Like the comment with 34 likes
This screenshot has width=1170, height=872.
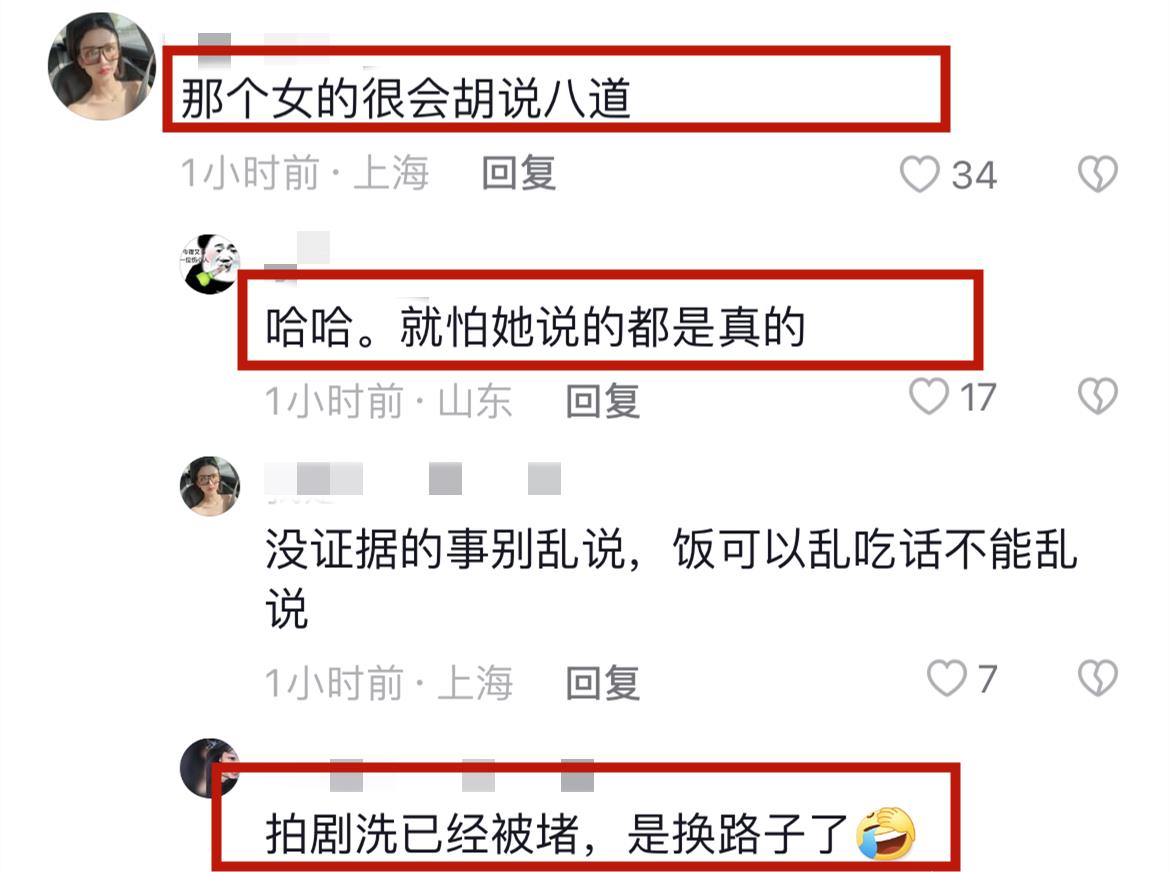[919, 175]
